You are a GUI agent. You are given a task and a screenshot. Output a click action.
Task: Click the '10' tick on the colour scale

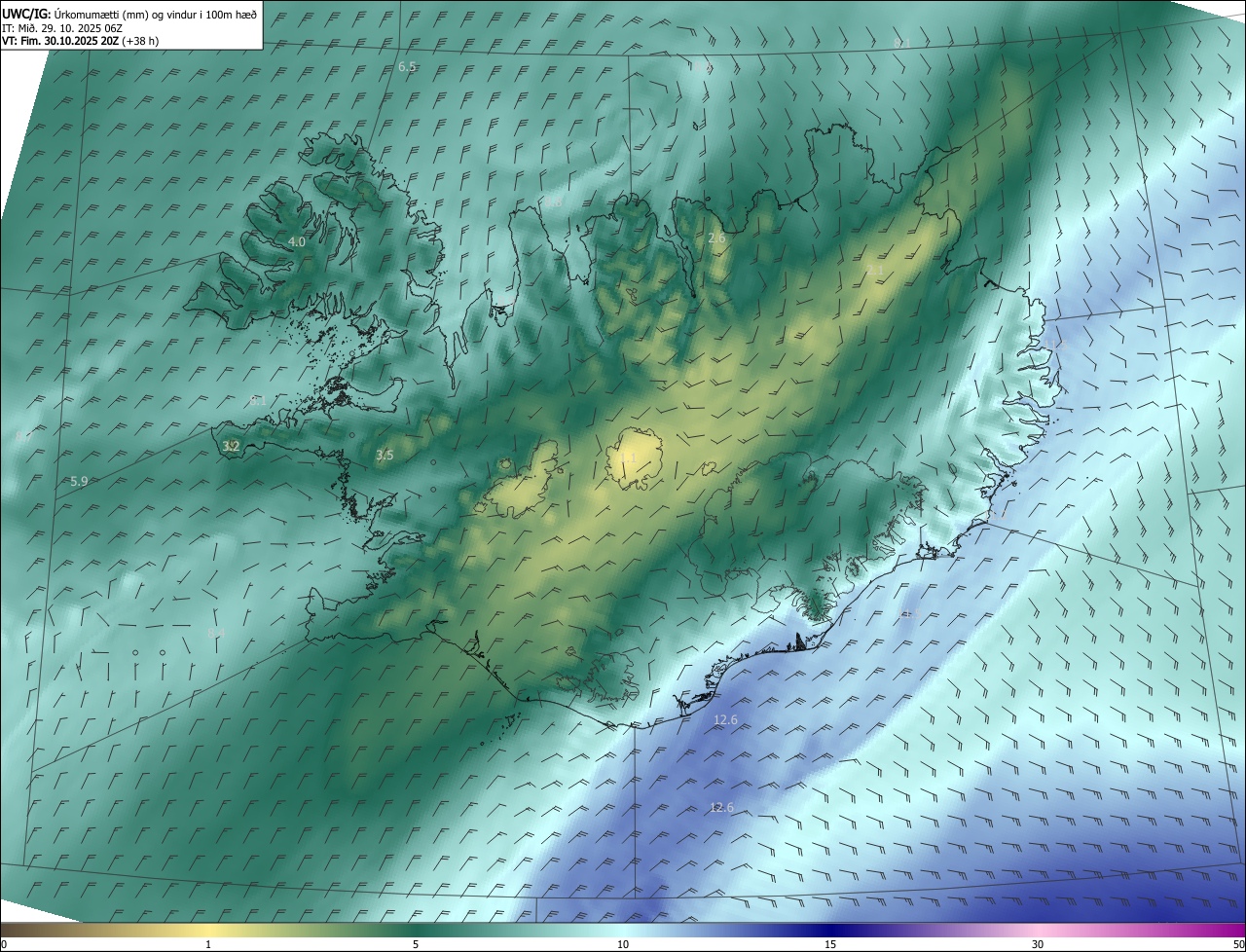click(x=623, y=944)
